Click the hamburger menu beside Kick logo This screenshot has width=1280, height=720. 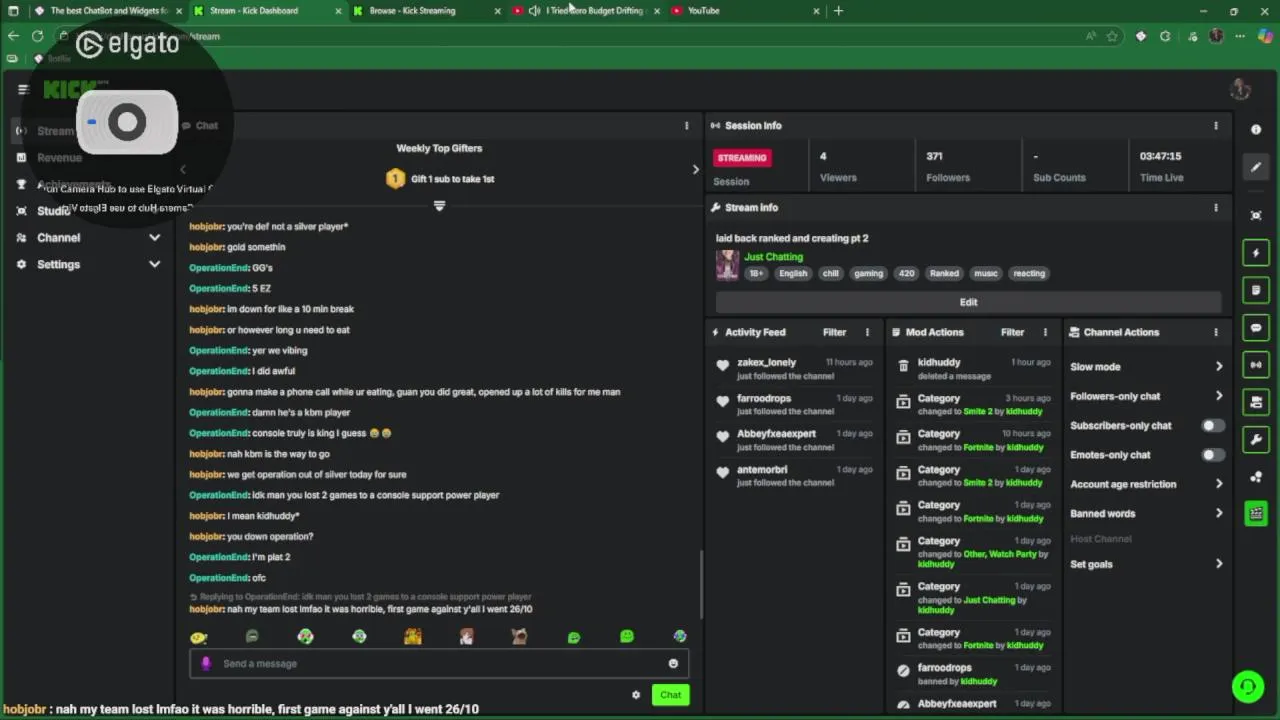pos(23,89)
